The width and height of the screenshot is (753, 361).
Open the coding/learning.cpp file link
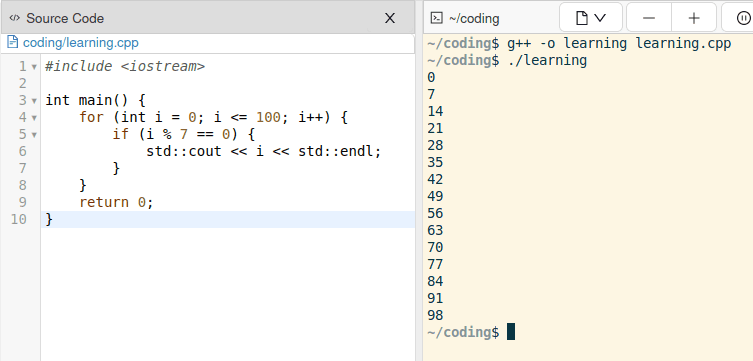point(81,43)
